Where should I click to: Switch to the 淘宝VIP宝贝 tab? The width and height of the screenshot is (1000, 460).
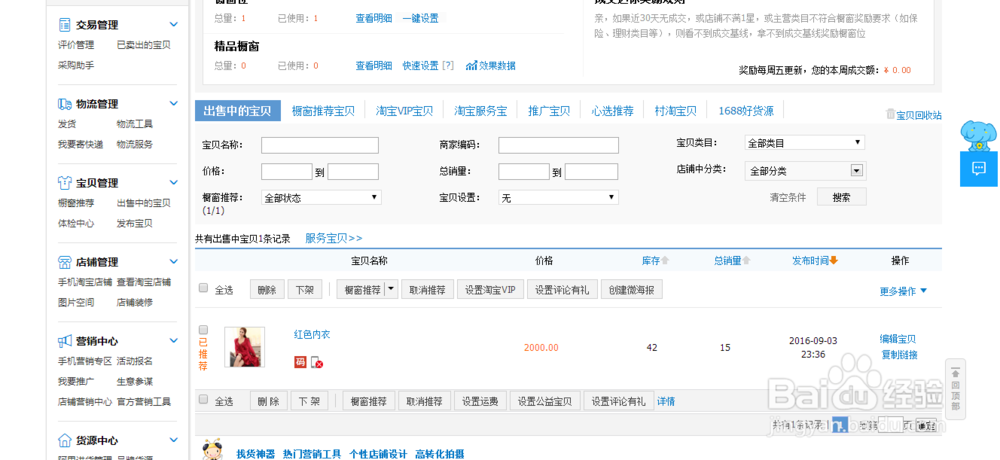pyautogui.click(x=404, y=110)
